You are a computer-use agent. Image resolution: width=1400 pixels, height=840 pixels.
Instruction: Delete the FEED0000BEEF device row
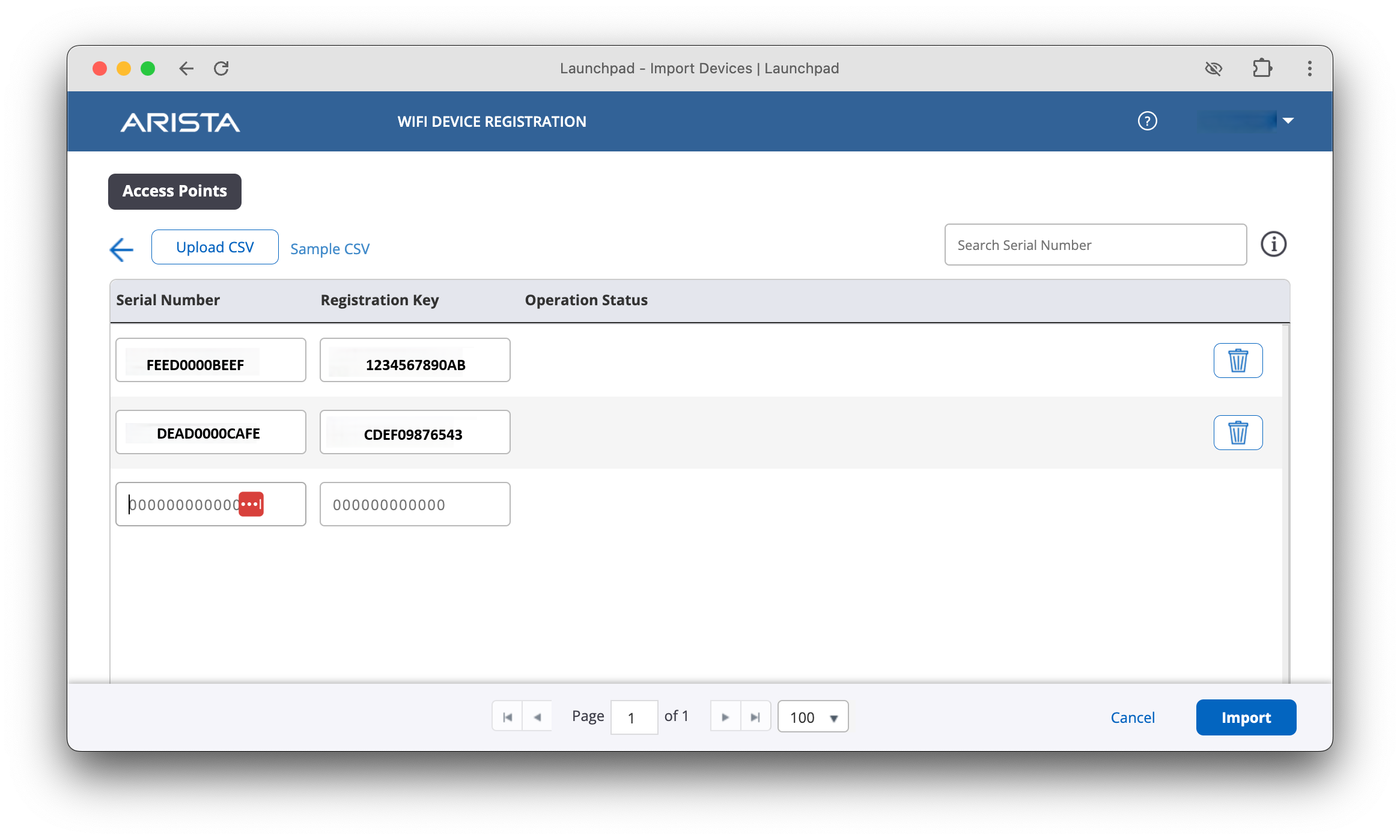(x=1238, y=361)
